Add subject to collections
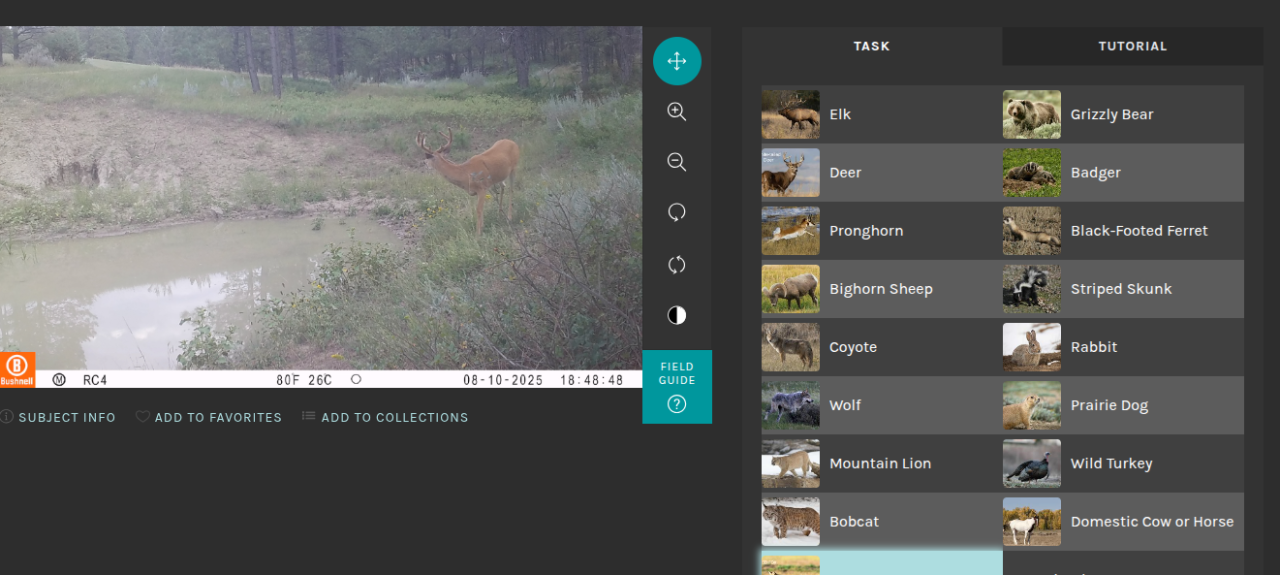The width and height of the screenshot is (1280, 575). [x=385, y=417]
